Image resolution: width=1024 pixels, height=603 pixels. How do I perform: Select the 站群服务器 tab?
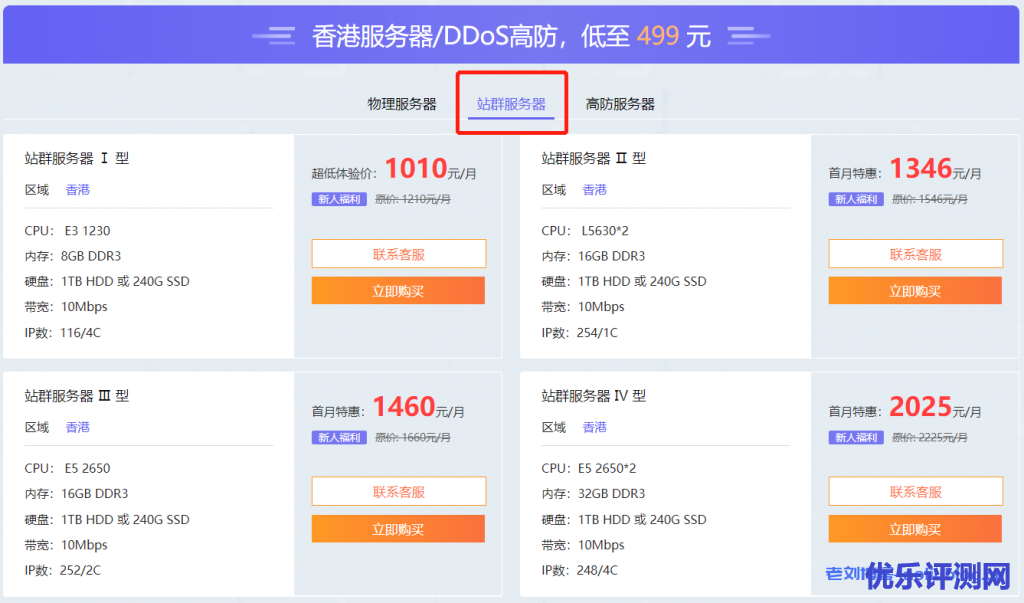511,104
